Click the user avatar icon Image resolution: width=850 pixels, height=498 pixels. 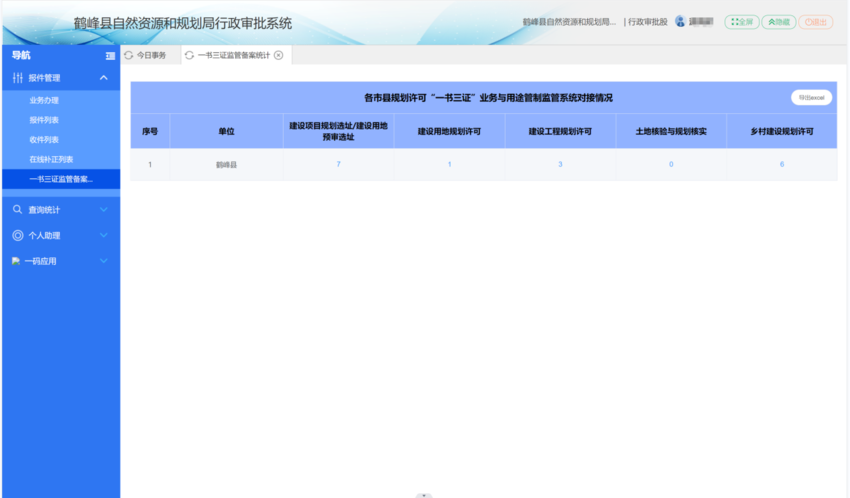(680, 22)
